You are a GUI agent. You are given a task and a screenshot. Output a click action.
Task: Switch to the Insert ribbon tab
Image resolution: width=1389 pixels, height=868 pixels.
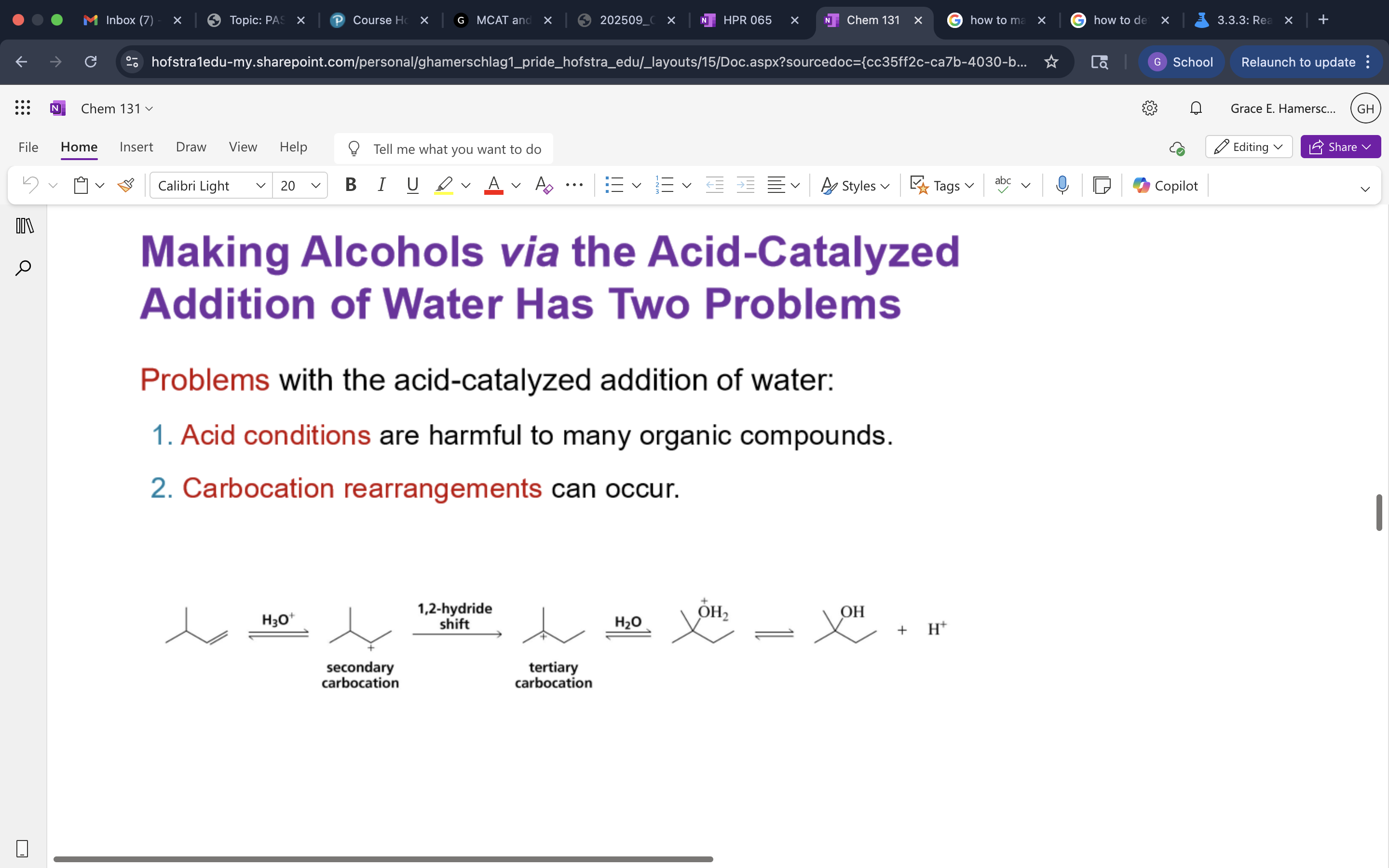tap(136, 147)
